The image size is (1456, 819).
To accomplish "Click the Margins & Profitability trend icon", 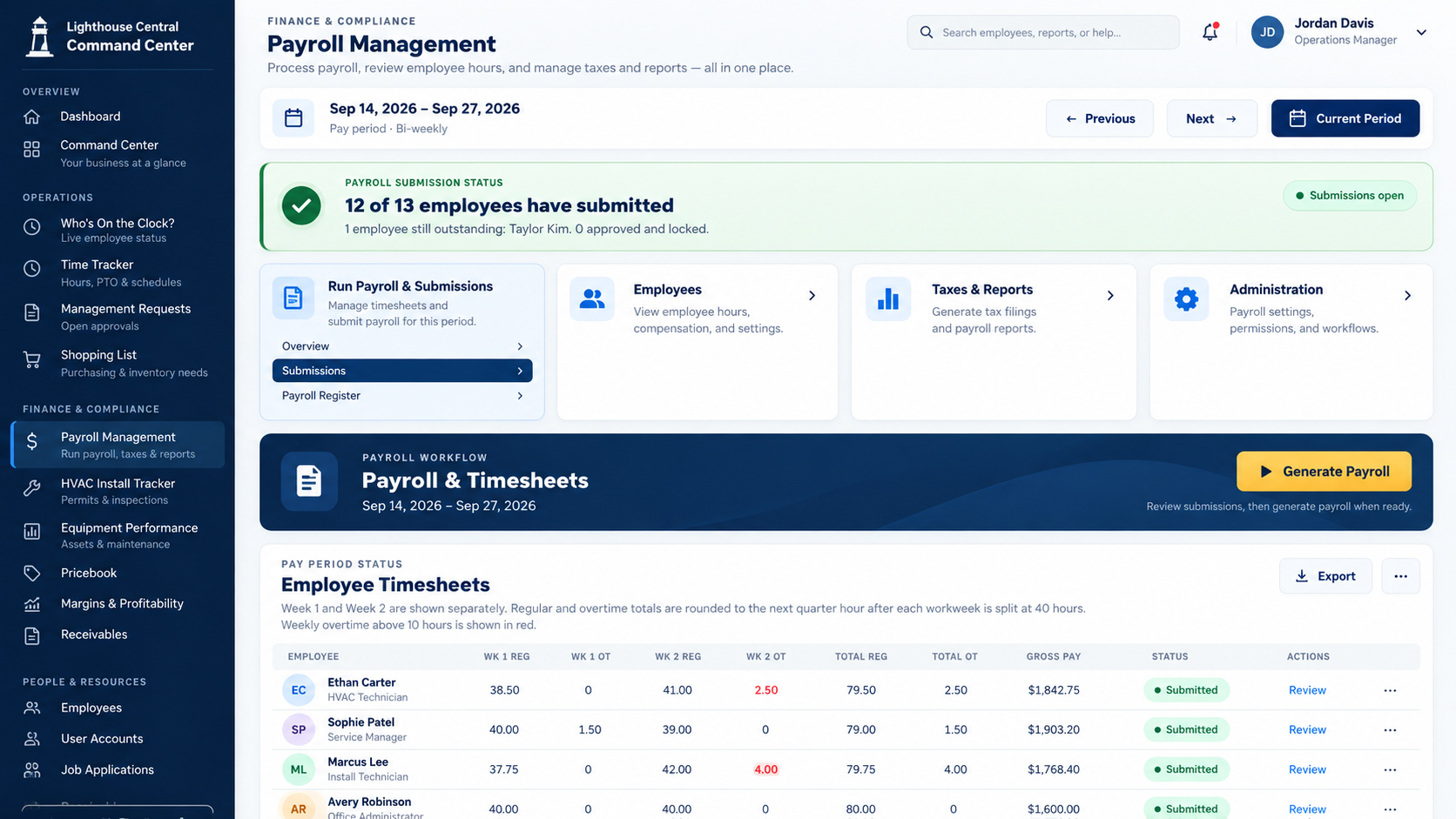I will [32, 604].
